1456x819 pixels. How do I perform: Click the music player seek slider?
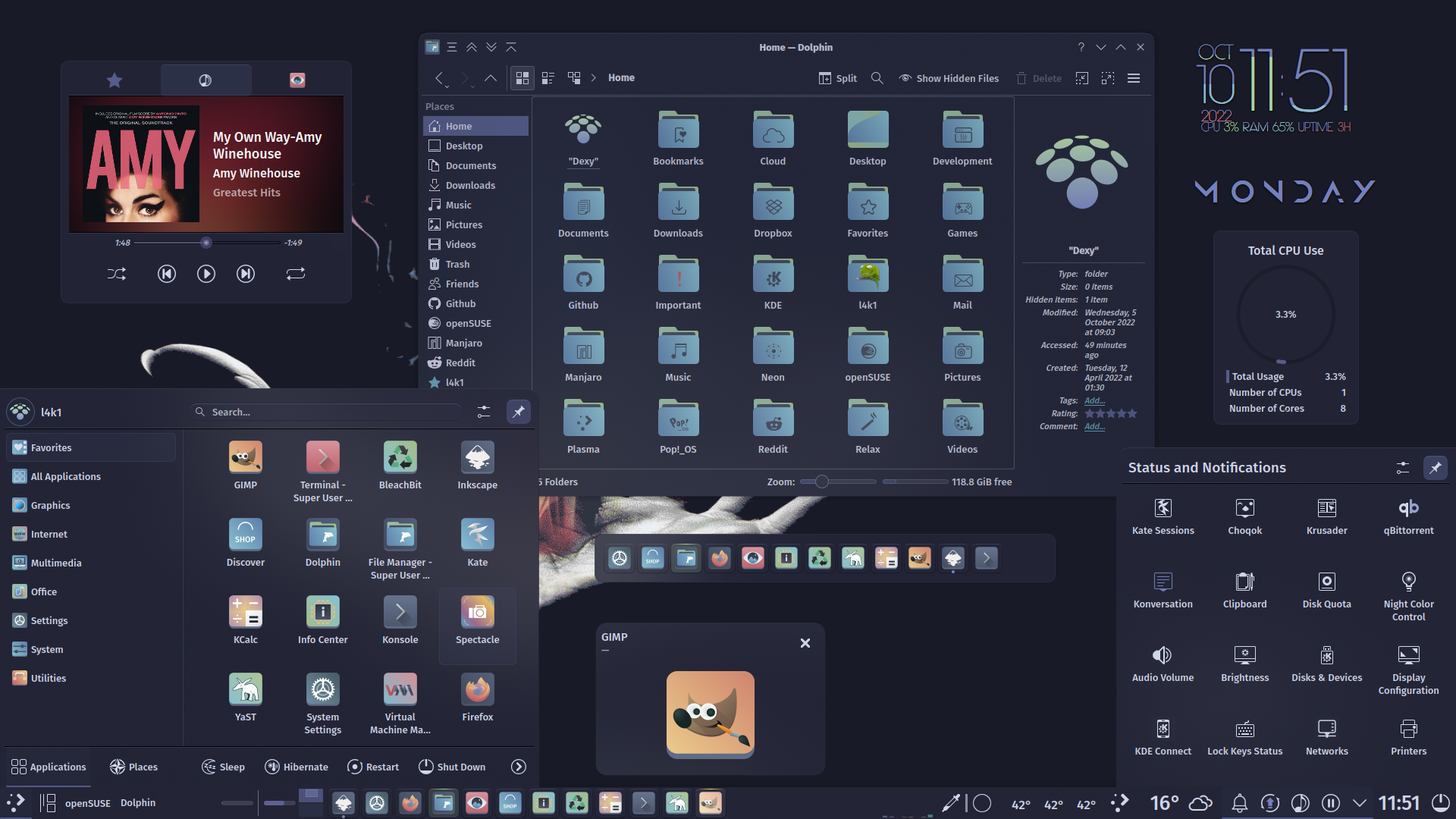coord(207,243)
